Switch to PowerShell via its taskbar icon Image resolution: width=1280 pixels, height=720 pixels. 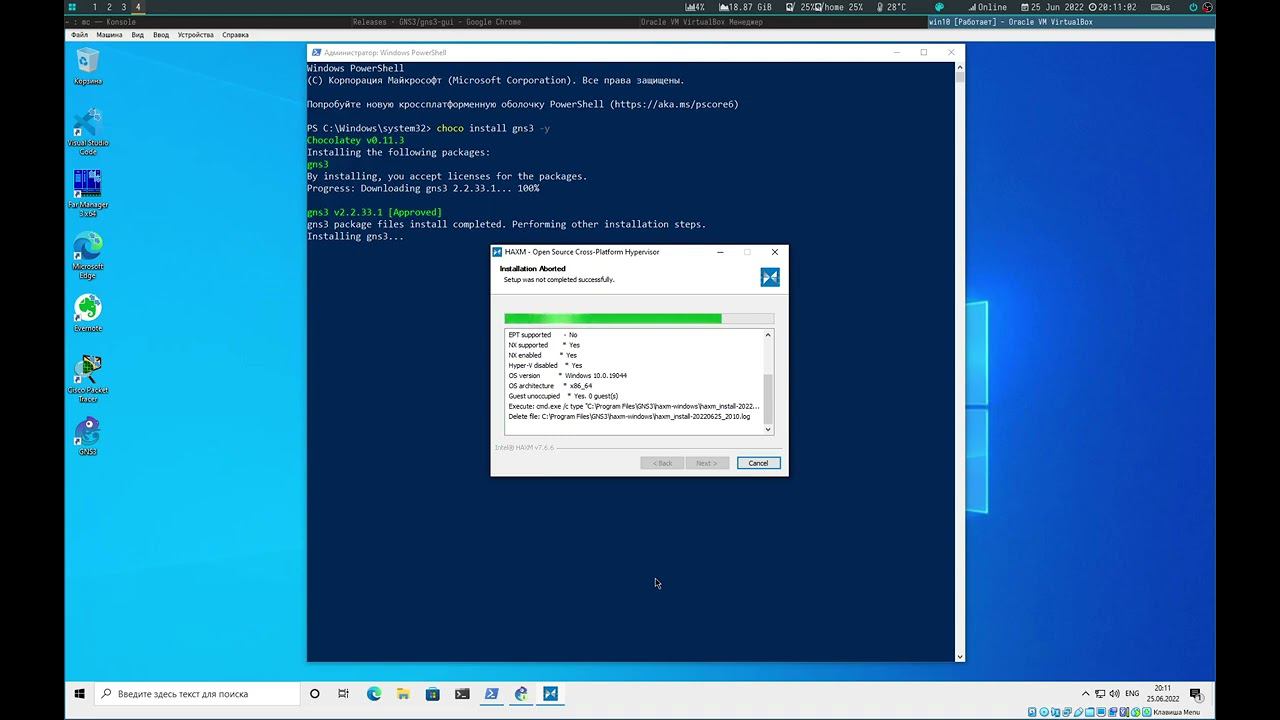(491, 694)
